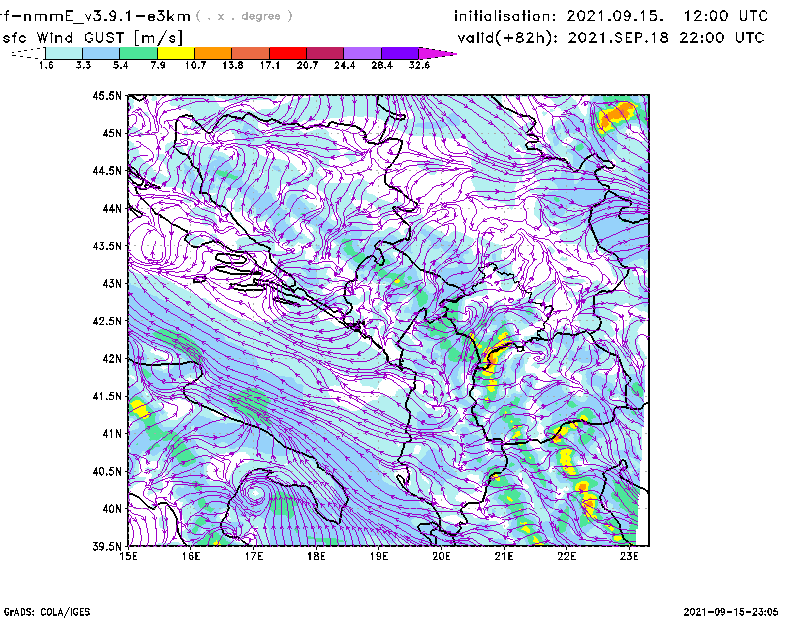Click the model name 'nmmE_v3.9.1-e3km' text
Image resolution: width=800 pixels, height=618 pixels.
point(106,16)
